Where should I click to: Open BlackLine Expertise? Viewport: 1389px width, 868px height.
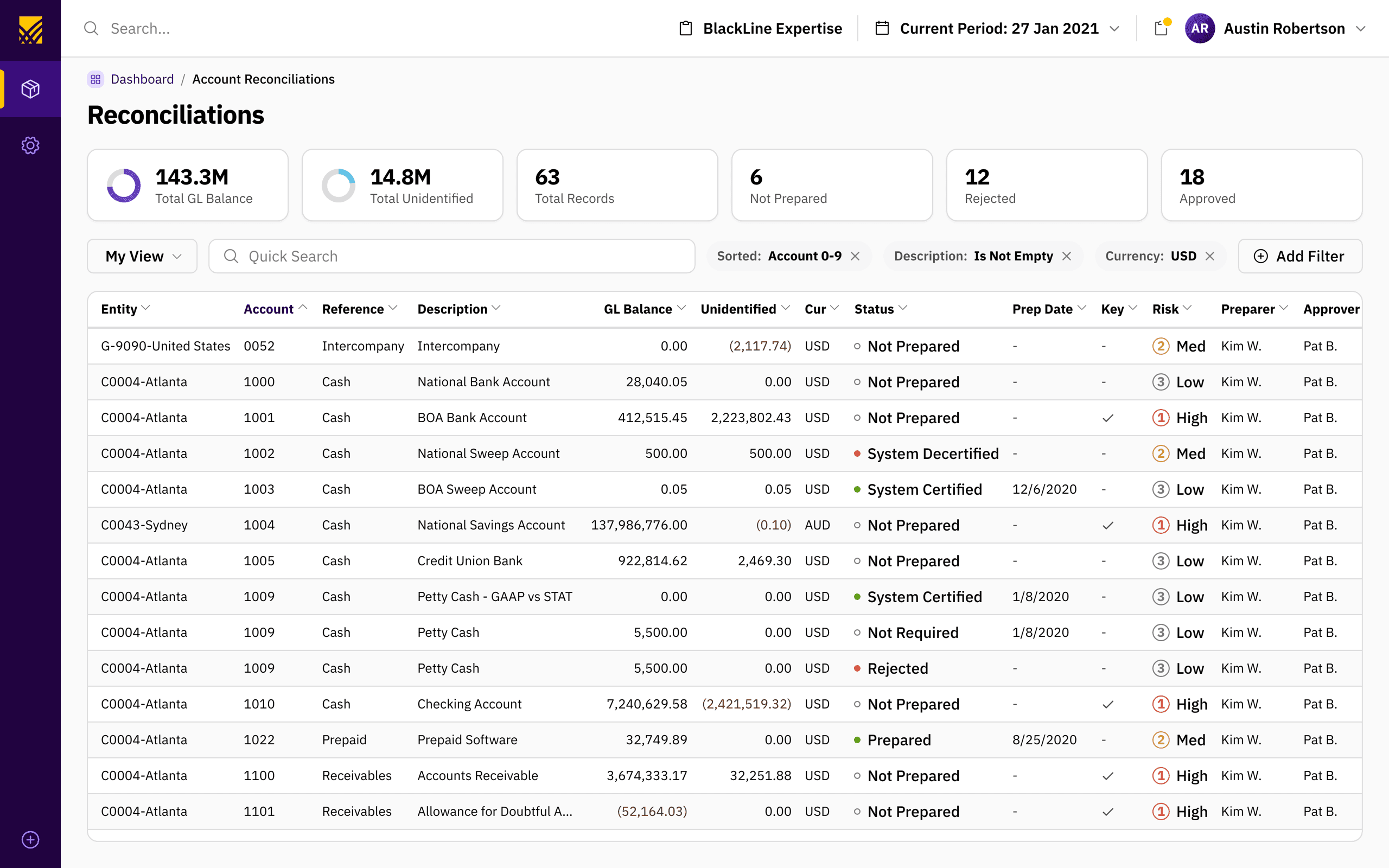click(761, 28)
